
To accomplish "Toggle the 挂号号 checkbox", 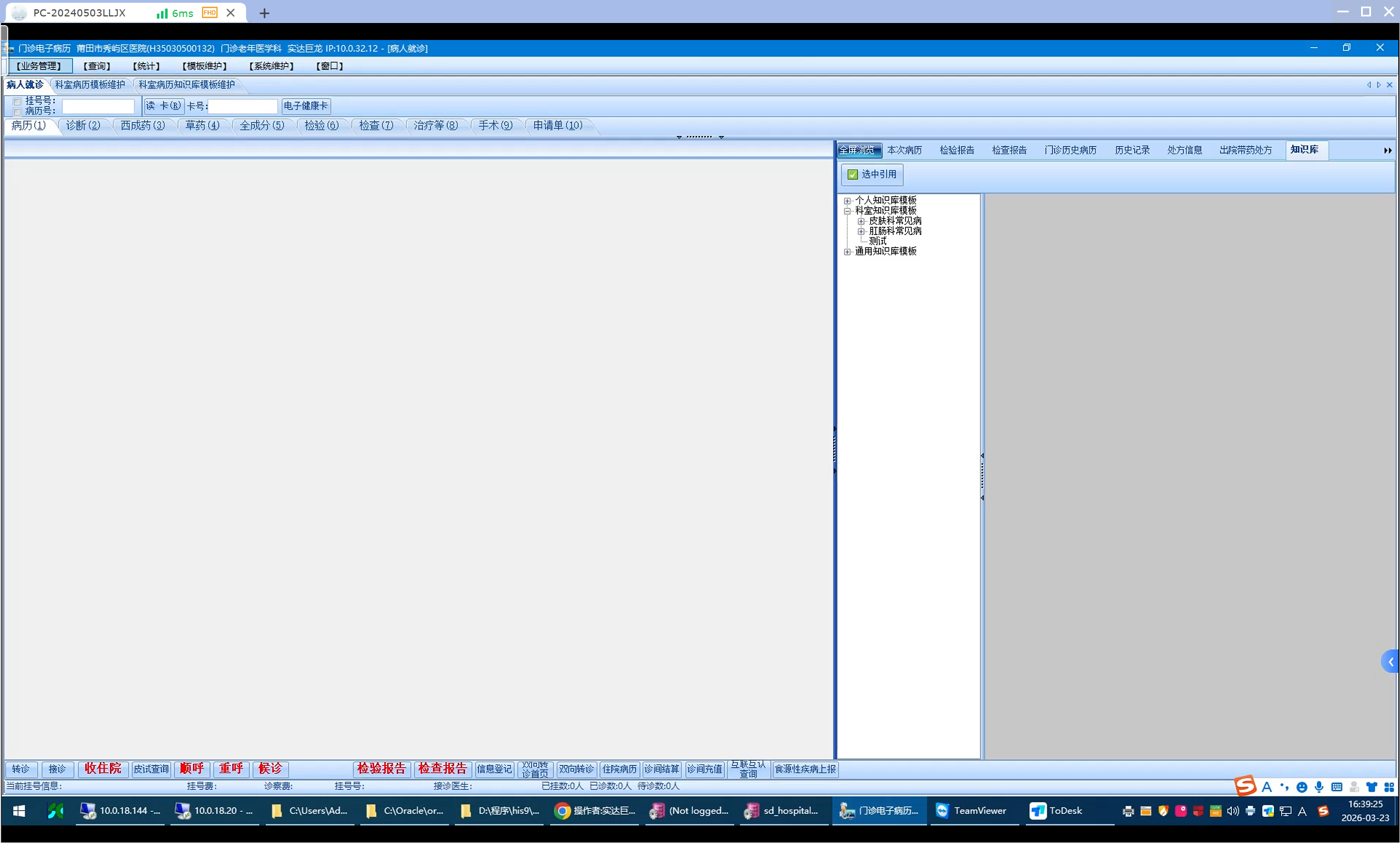I will pos(17,102).
